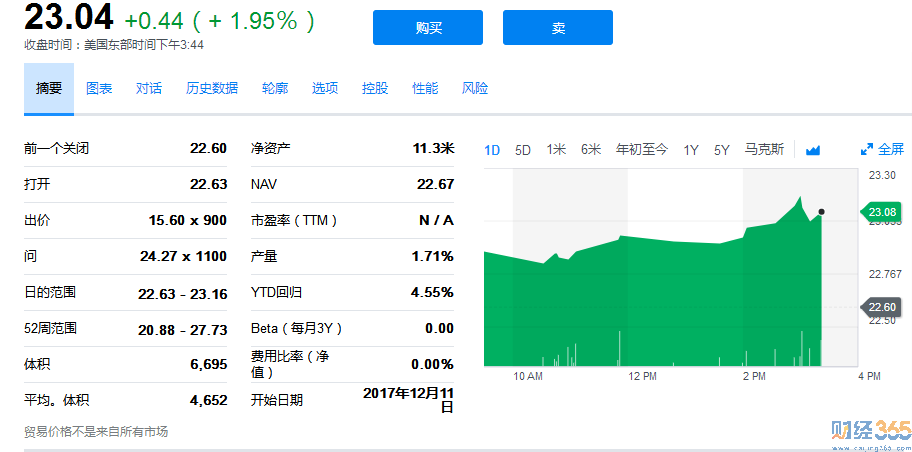Open the 轮廓 profile tab
912x452 pixels.
[275, 88]
